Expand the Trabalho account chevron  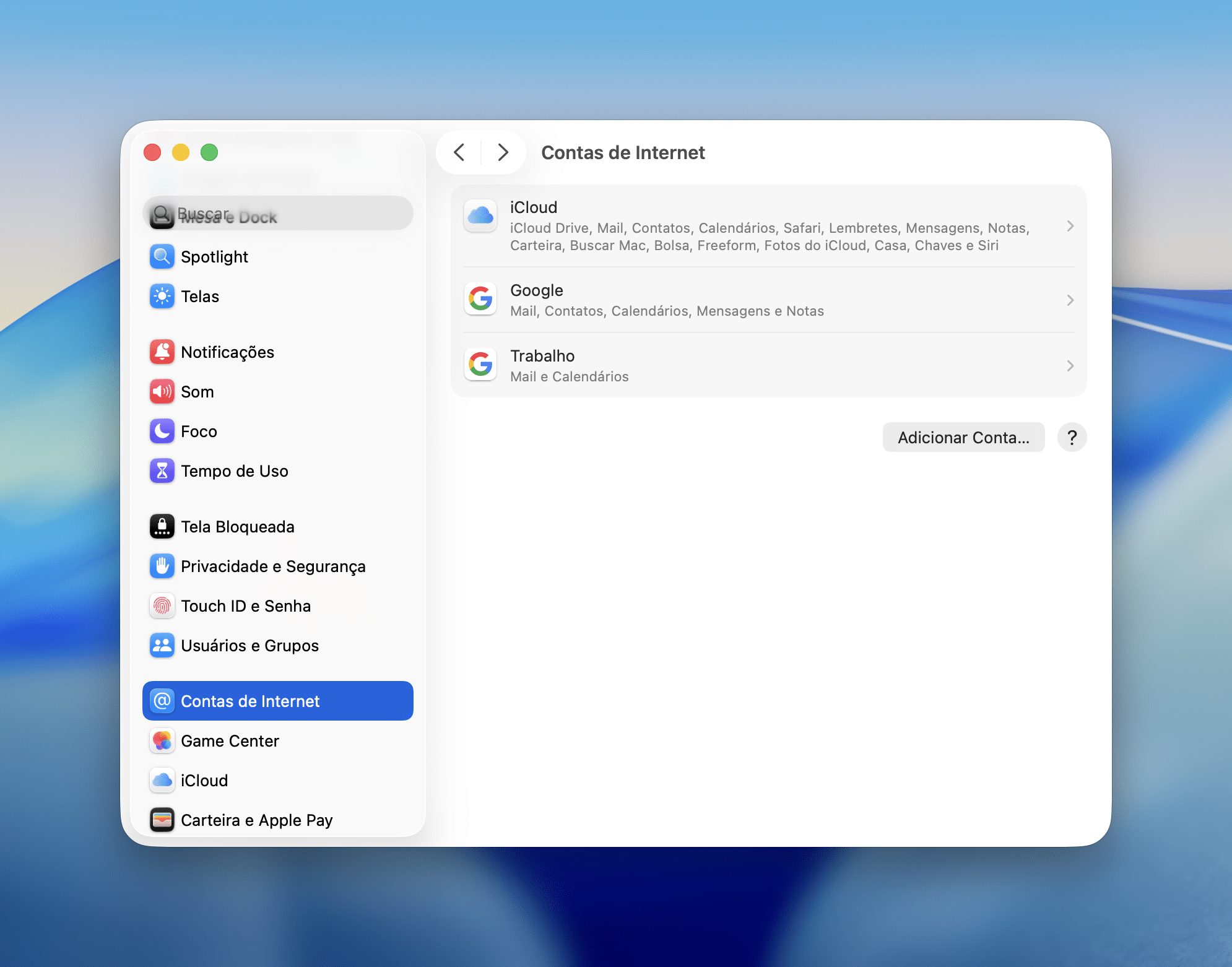[x=1070, y=366]
